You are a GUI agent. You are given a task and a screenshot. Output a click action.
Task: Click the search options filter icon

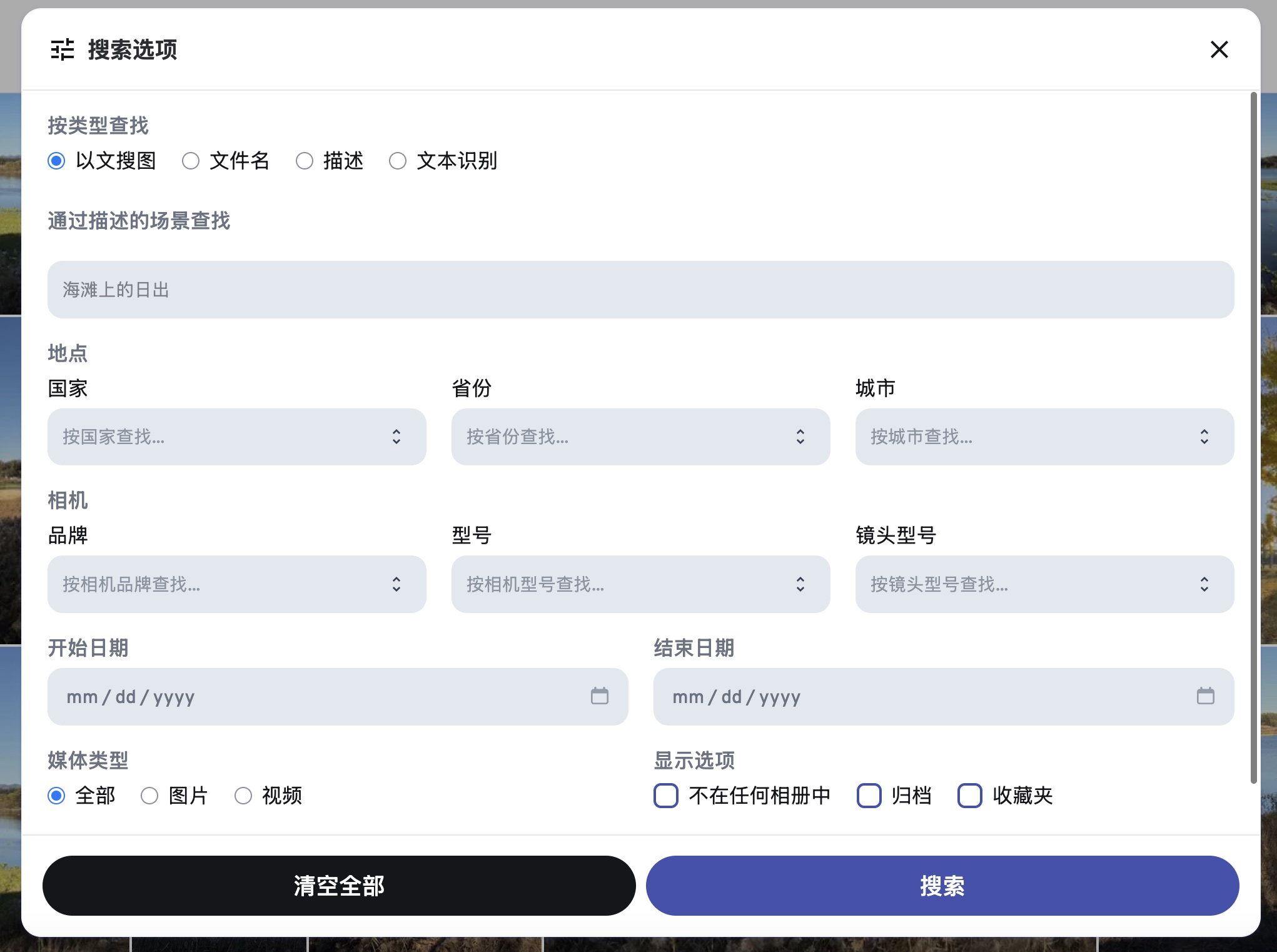click(x=63, y=49)
